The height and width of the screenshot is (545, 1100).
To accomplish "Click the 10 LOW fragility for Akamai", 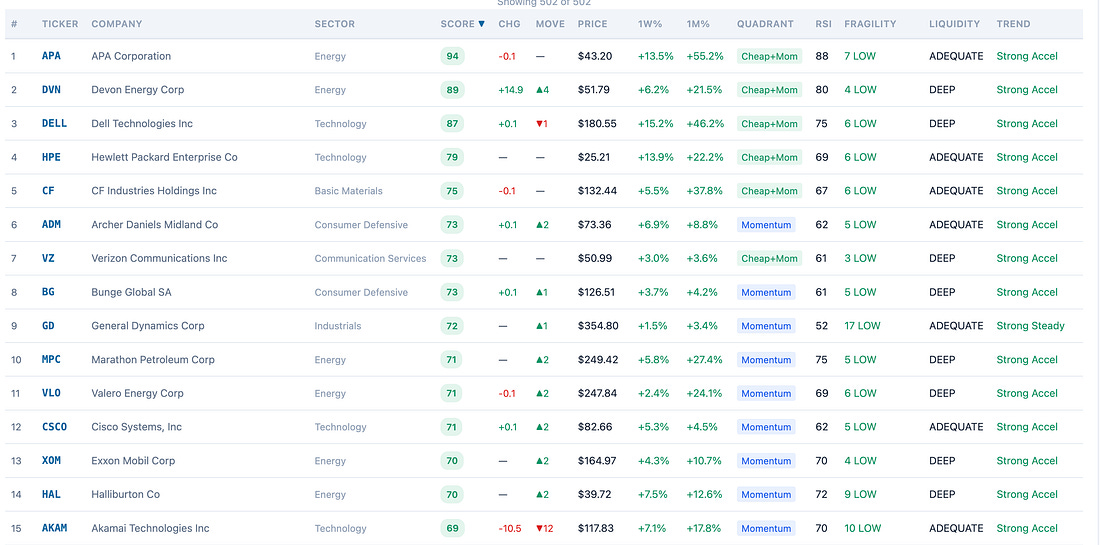I will [x=862, y=528].
